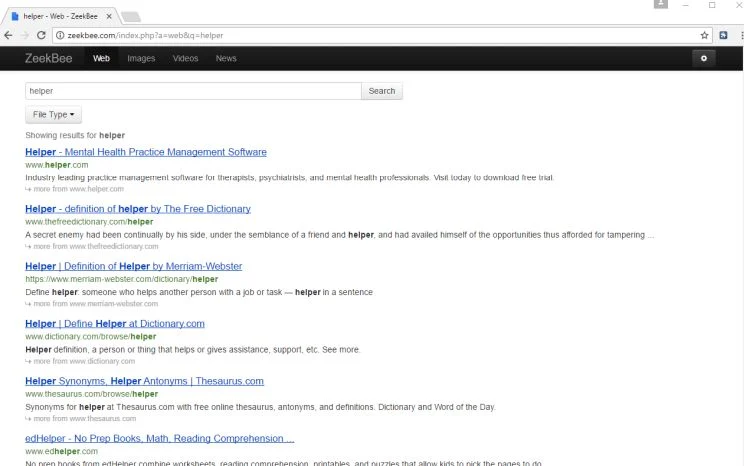Switch to the Images search tab
744x466 pixels.
(141, 58)
